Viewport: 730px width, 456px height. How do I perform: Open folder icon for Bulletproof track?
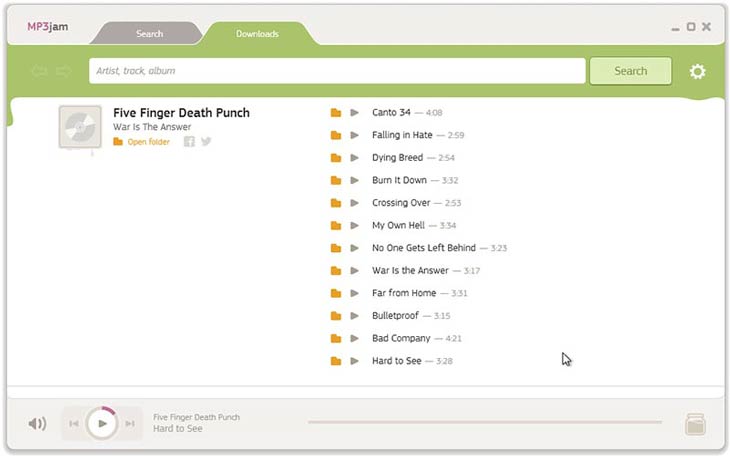(x=336, y=316)
